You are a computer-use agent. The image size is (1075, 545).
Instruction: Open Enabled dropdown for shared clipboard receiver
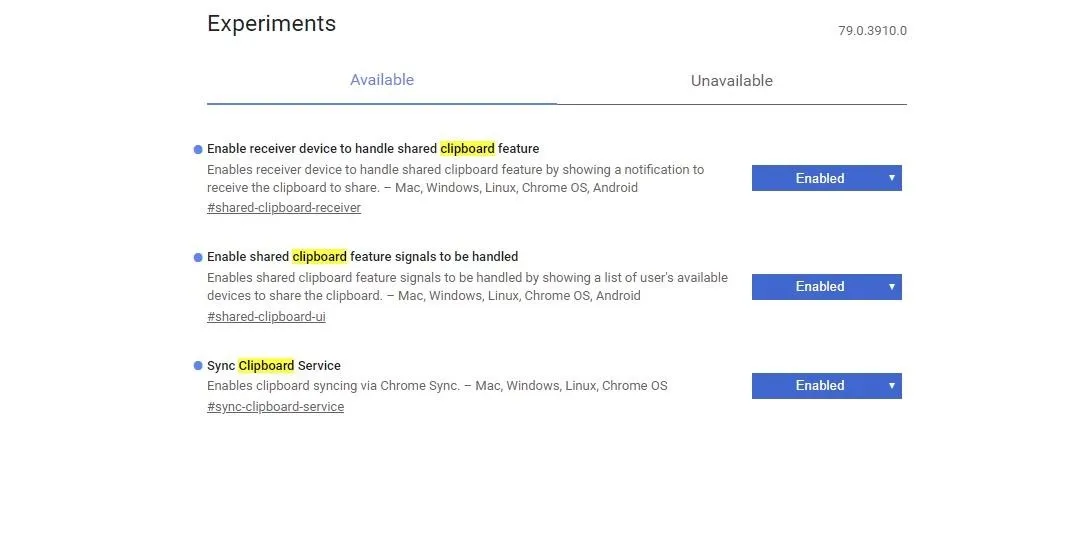coord(826,178)
